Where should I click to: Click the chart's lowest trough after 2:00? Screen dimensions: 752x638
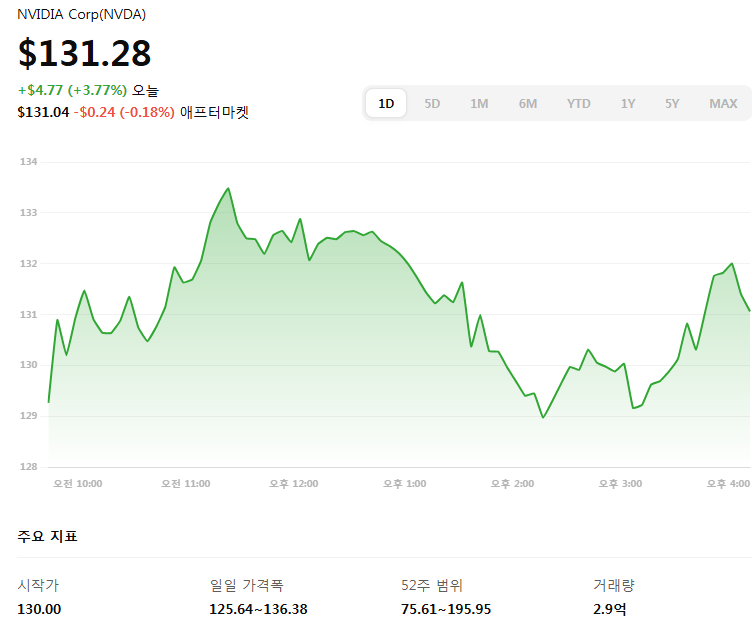point(543,417)
